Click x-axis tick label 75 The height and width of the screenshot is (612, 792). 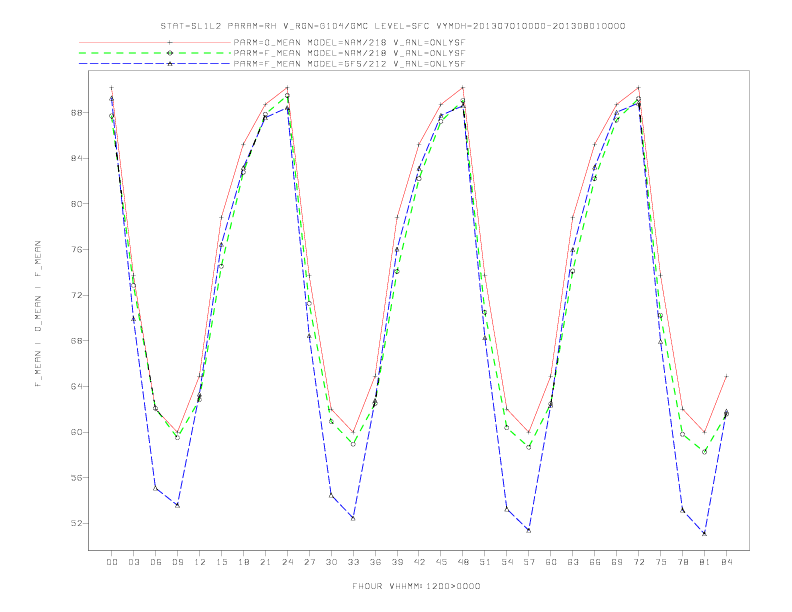click(x=661, y=562)
